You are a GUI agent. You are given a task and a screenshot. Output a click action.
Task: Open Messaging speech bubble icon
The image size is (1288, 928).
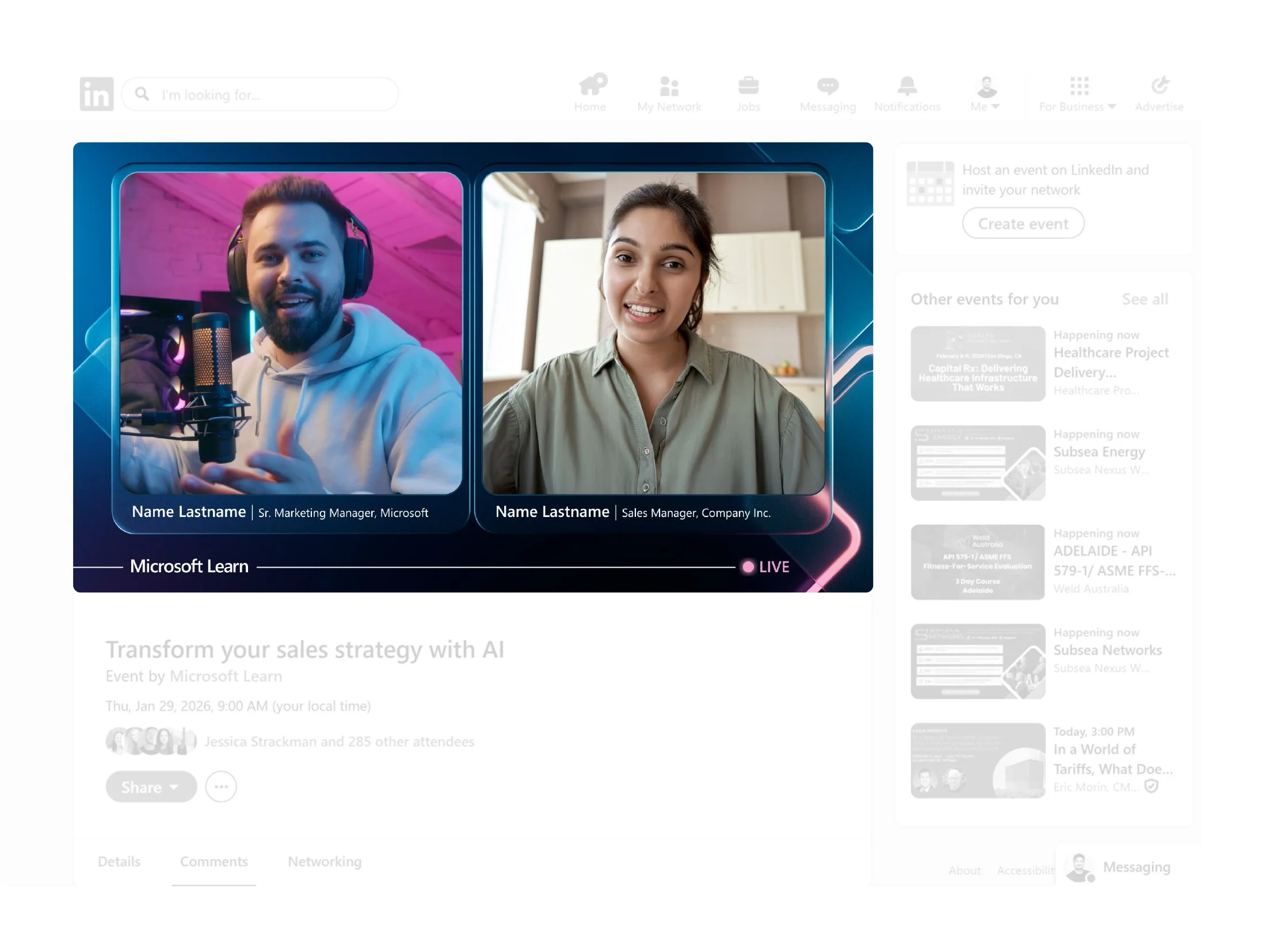(828, 86)
